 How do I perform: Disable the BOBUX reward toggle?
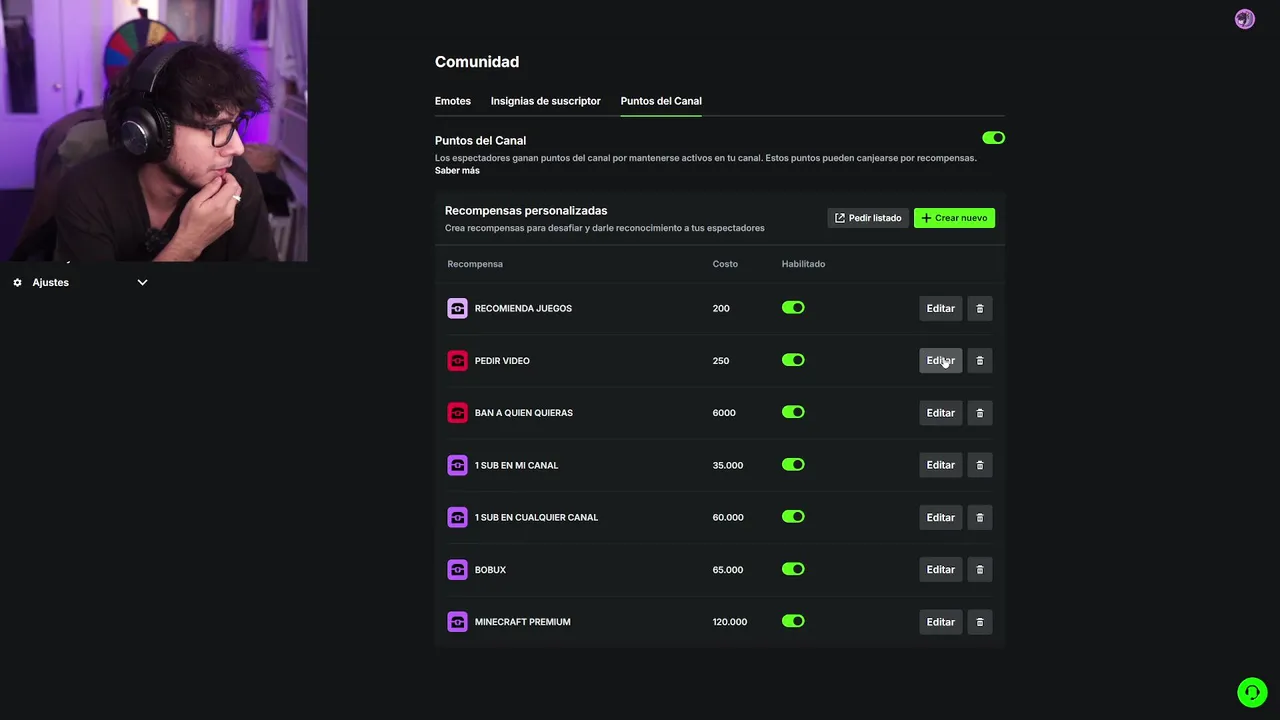(x=793, y=569)
